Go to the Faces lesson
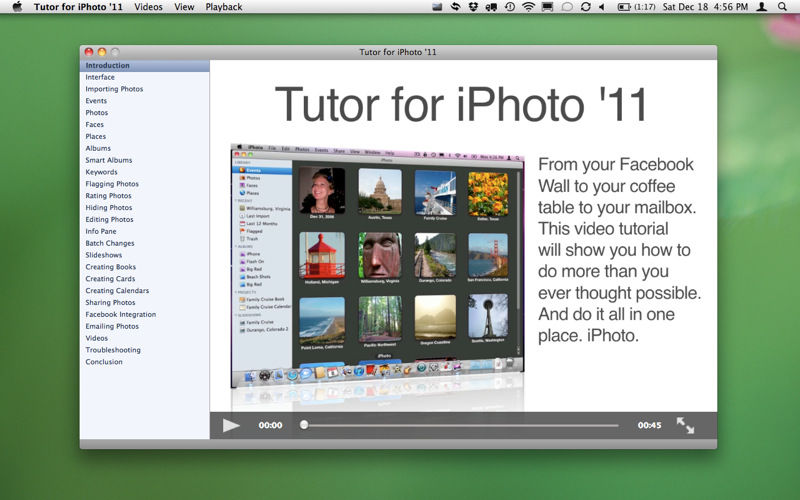Screen dimensions: 800x500 pyautogui.click(x=144, y=124)
